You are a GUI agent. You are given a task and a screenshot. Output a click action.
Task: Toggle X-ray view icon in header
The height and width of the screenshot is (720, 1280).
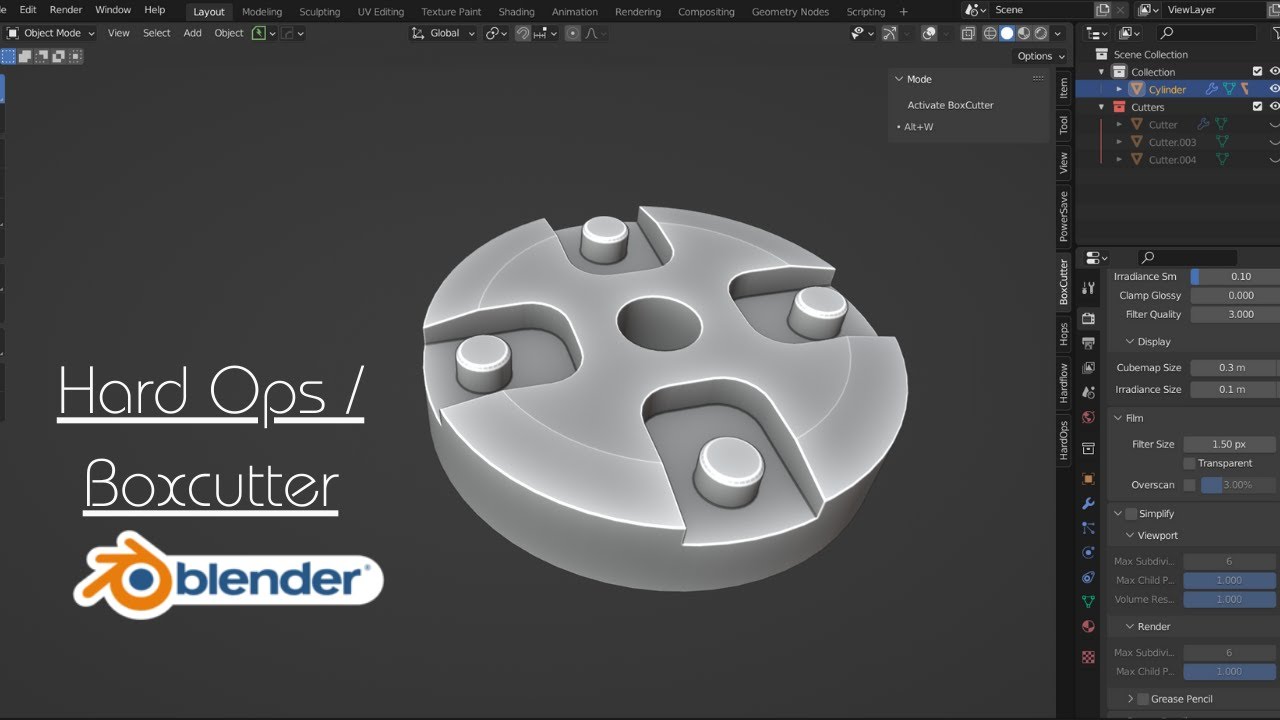point(968,33)
